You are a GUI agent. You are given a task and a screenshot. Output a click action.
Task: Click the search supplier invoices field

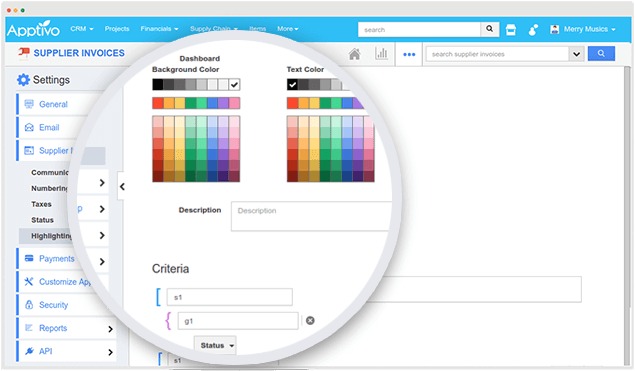pyautogui.click(x=498, y=54)
